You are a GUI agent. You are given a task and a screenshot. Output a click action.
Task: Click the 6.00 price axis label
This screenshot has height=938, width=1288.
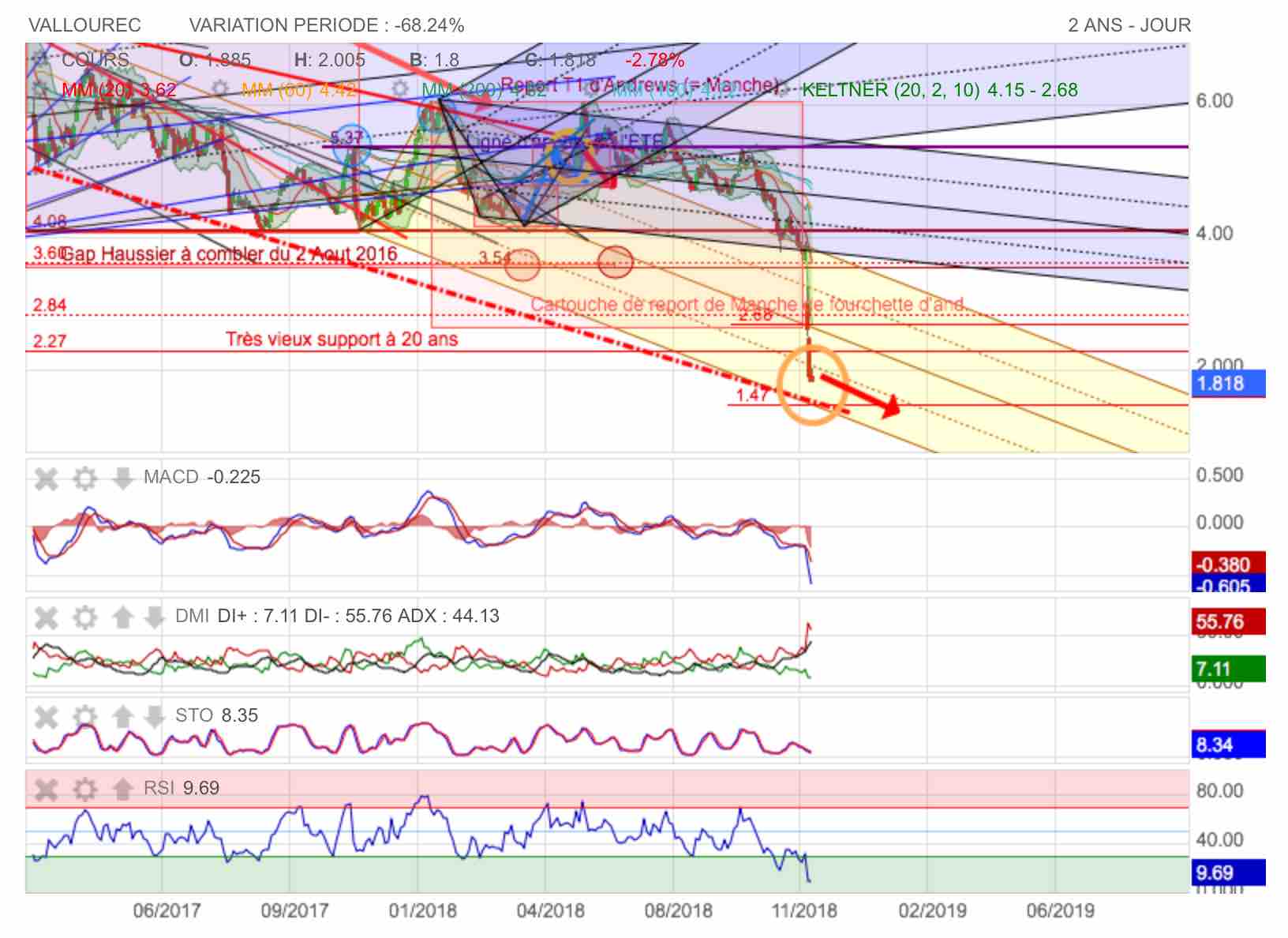click(1214, 100)
